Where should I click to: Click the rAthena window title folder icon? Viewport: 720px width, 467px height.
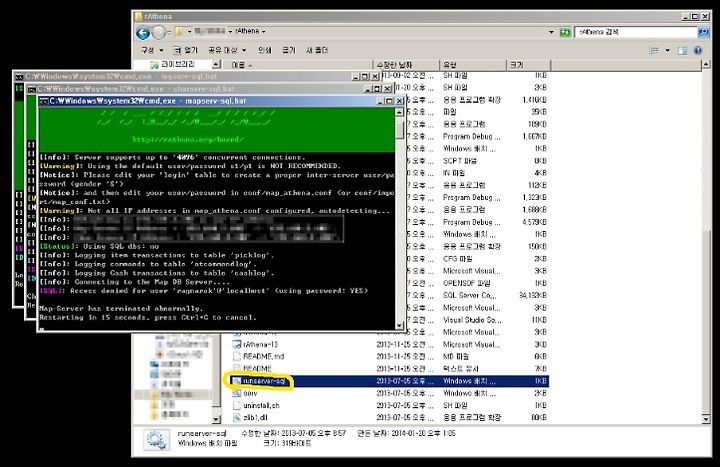coord(138,16)
